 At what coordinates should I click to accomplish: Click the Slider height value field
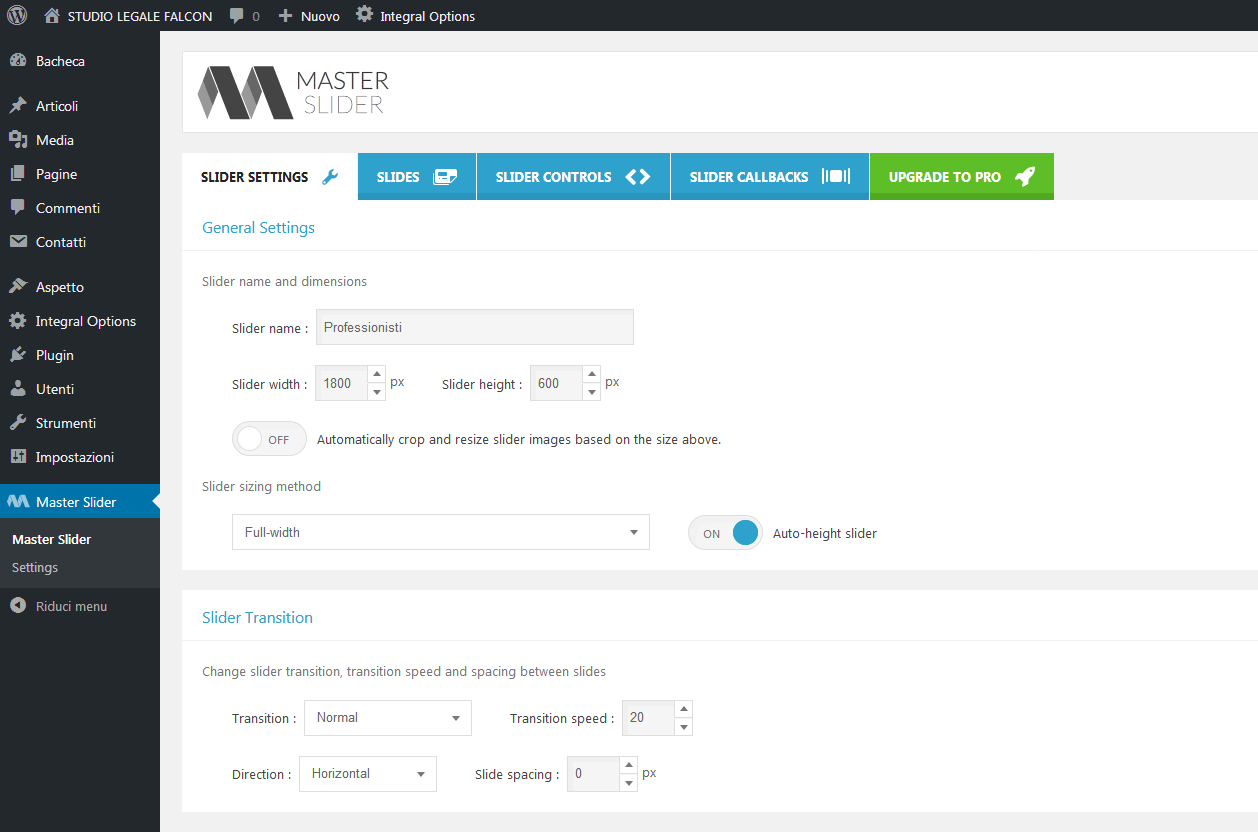557,383
